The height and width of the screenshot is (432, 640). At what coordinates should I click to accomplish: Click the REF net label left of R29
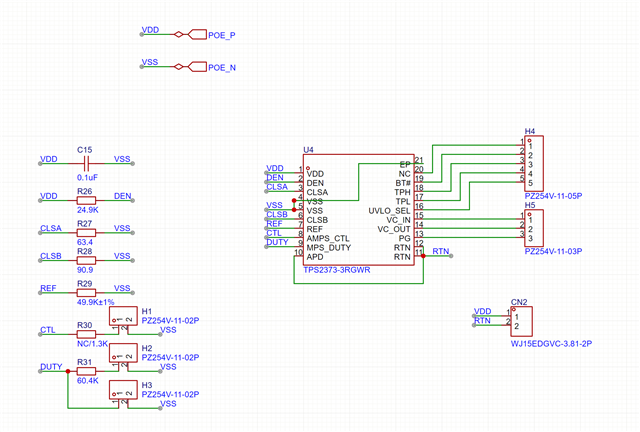click(x=48, y=288)
